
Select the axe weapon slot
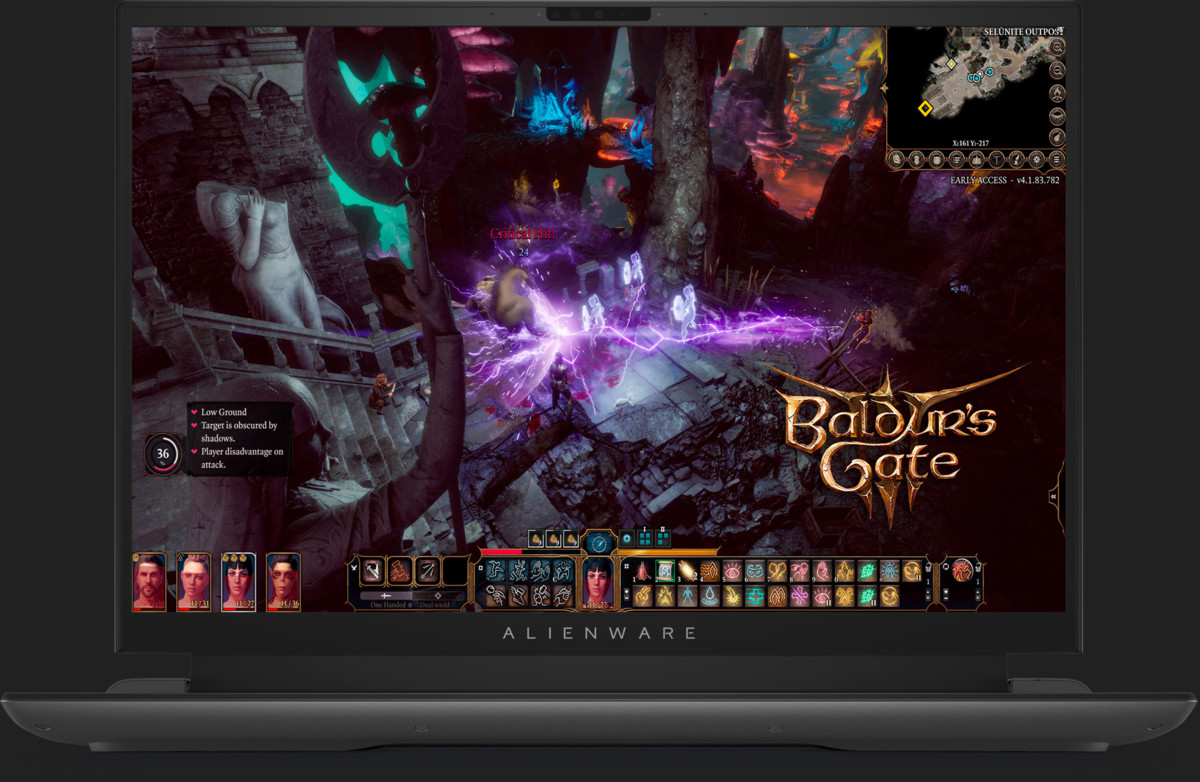click(x=373, y=571)
